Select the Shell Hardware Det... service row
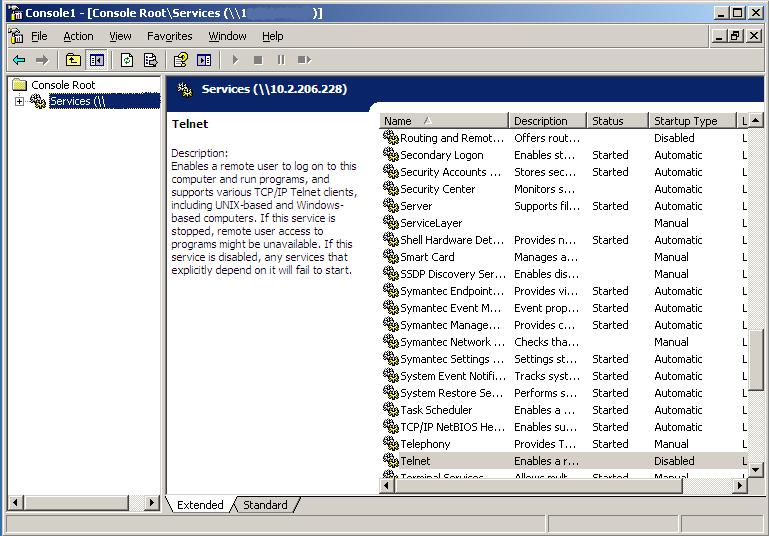769x536 pixels. (563, 240)
